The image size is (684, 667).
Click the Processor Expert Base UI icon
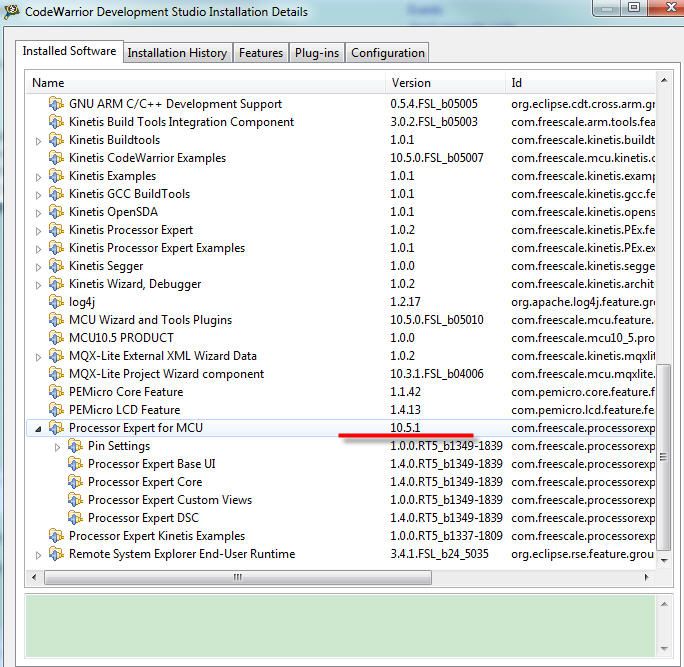75,464
